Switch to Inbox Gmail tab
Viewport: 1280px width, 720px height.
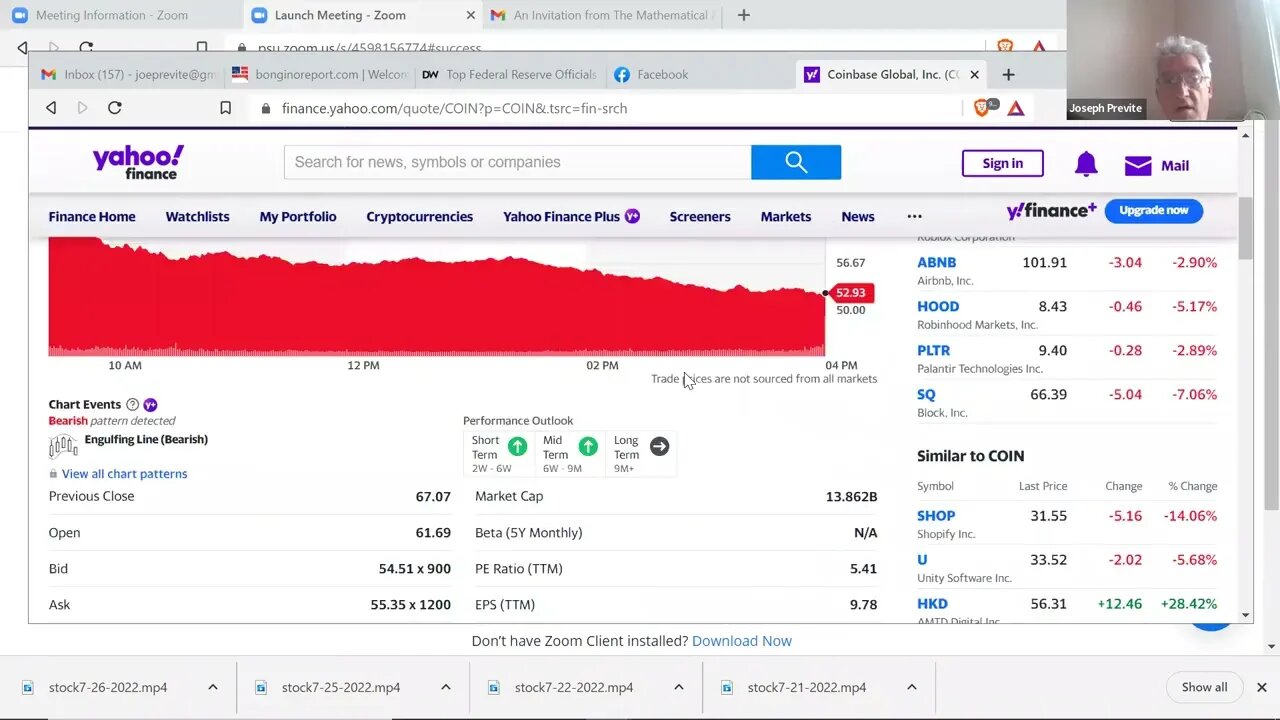coord(128,74)
